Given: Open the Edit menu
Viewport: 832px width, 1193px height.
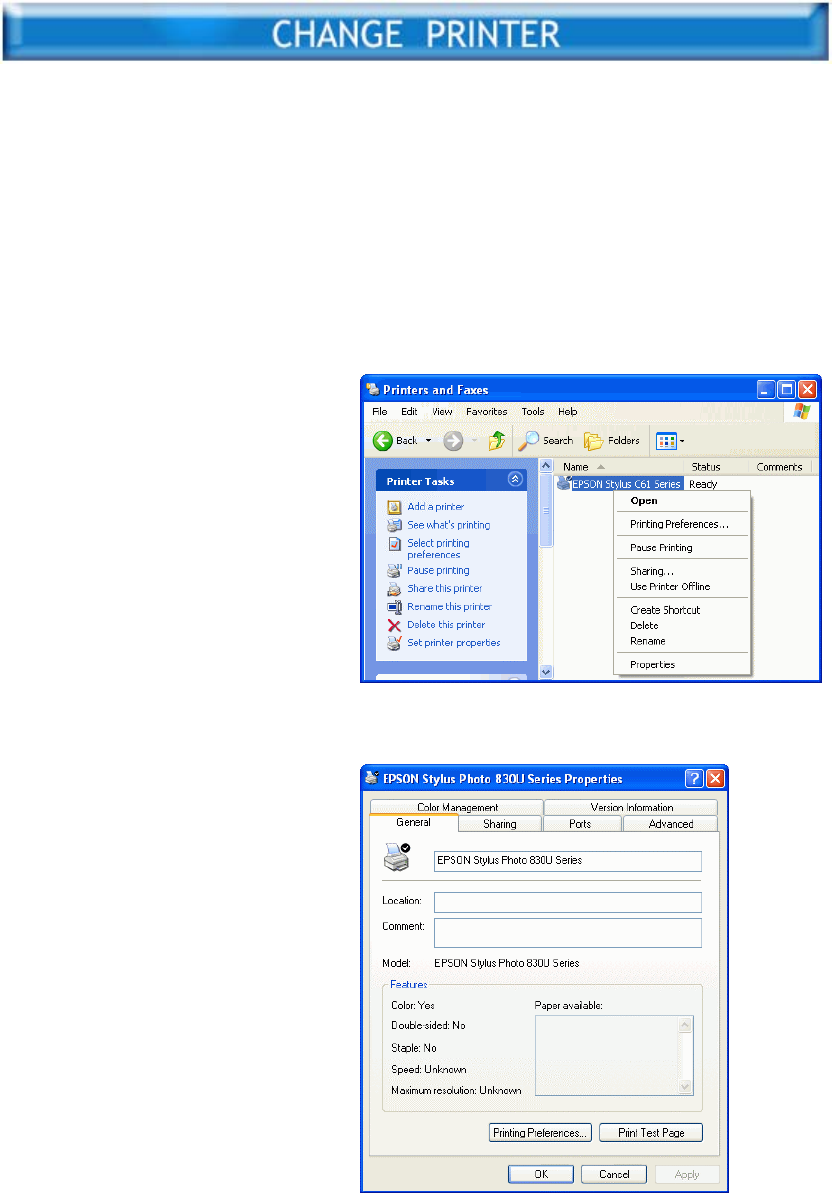Looking at the screenshot, I should tap(409, 412).
